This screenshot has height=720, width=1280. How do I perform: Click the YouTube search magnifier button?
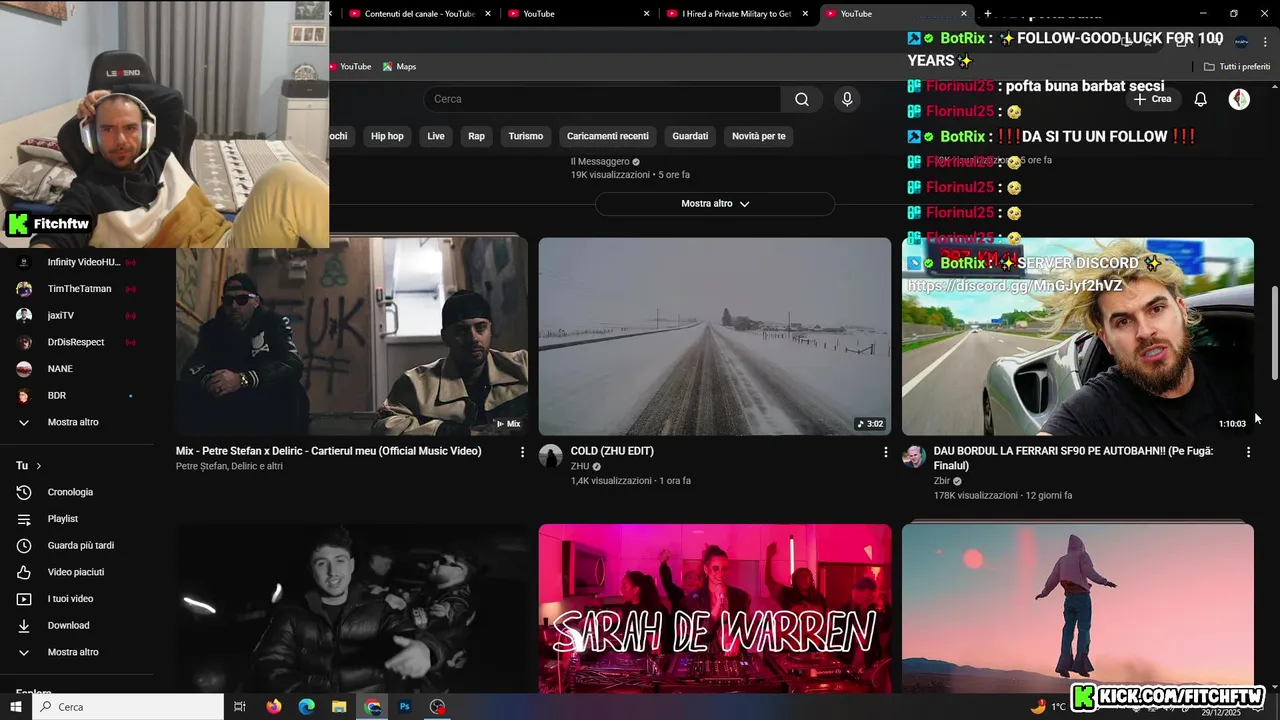point(802,99)
